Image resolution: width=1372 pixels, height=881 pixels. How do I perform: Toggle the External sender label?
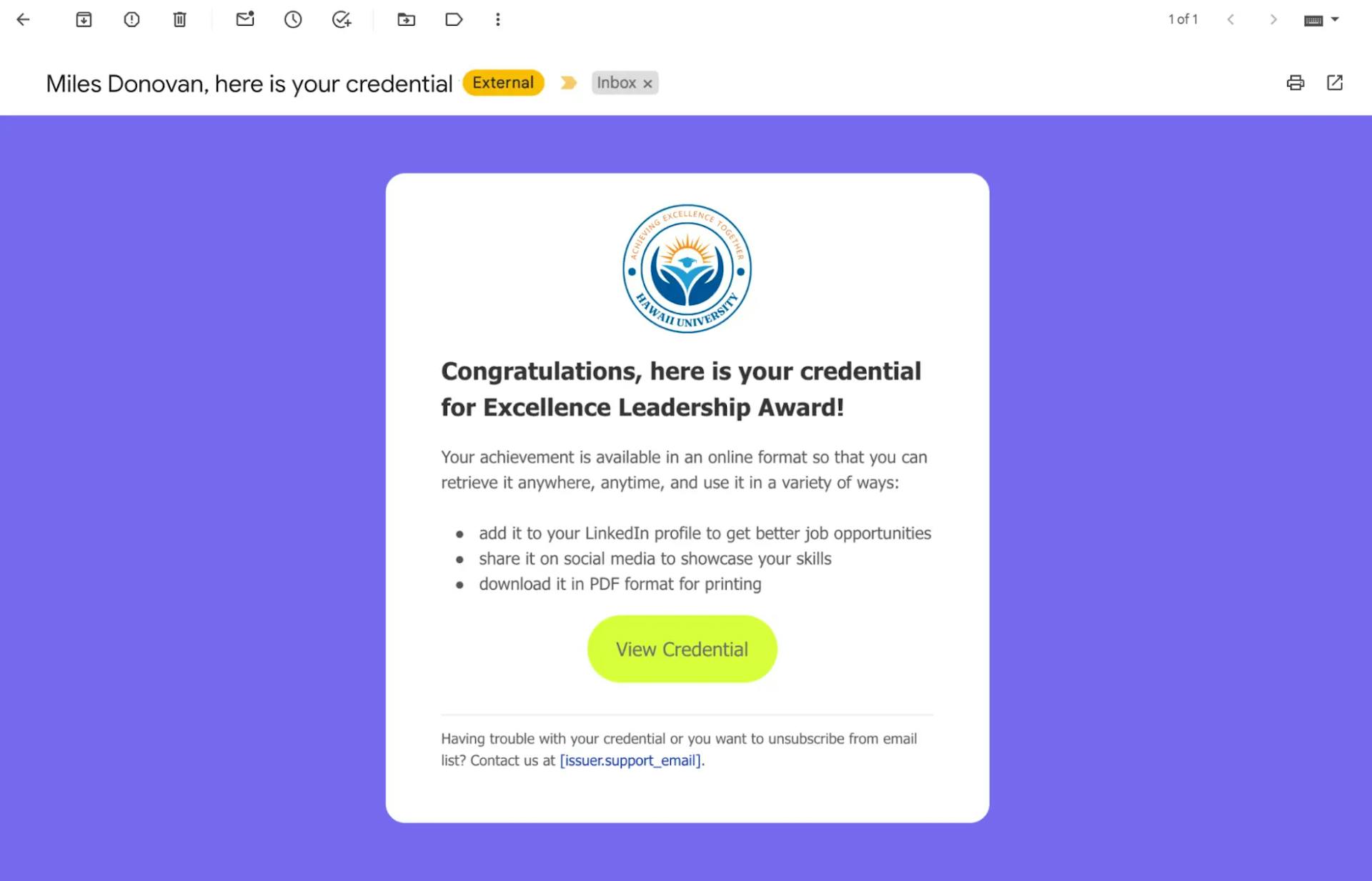point(503,82)
